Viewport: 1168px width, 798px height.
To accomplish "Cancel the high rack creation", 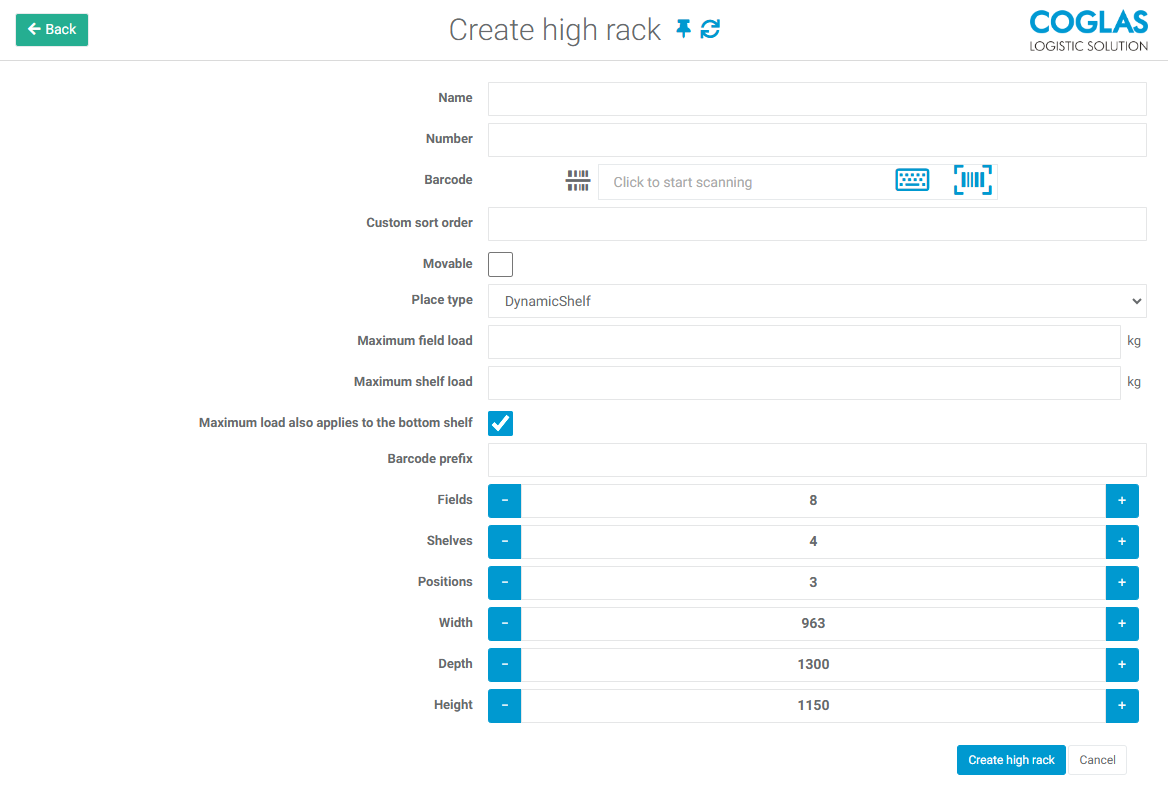I will click(1097, 760).
